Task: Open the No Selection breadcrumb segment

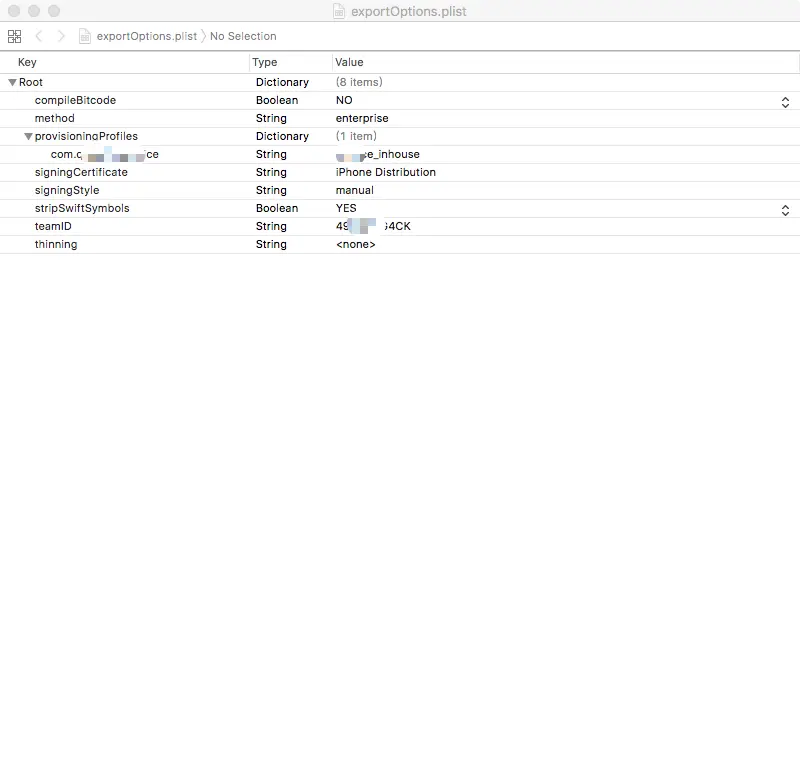Action: [x=243, y=36]
